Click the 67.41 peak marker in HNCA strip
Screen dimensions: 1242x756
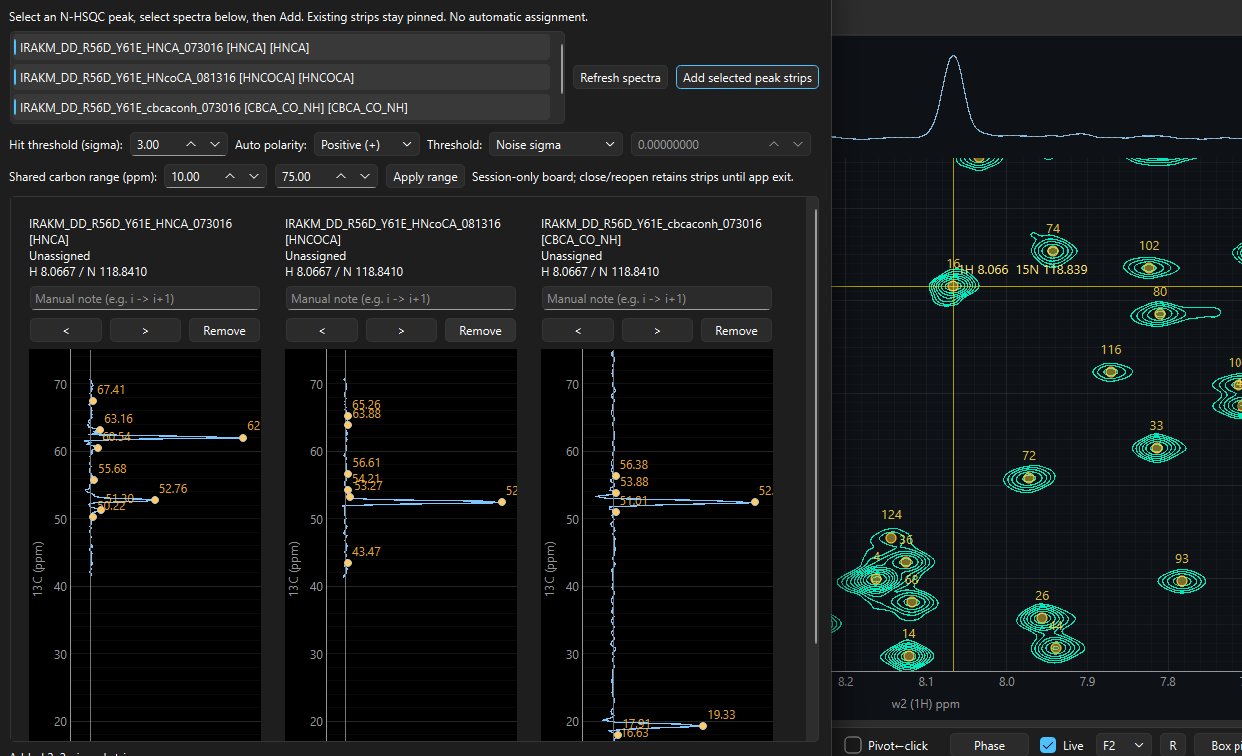click(93, 401)
